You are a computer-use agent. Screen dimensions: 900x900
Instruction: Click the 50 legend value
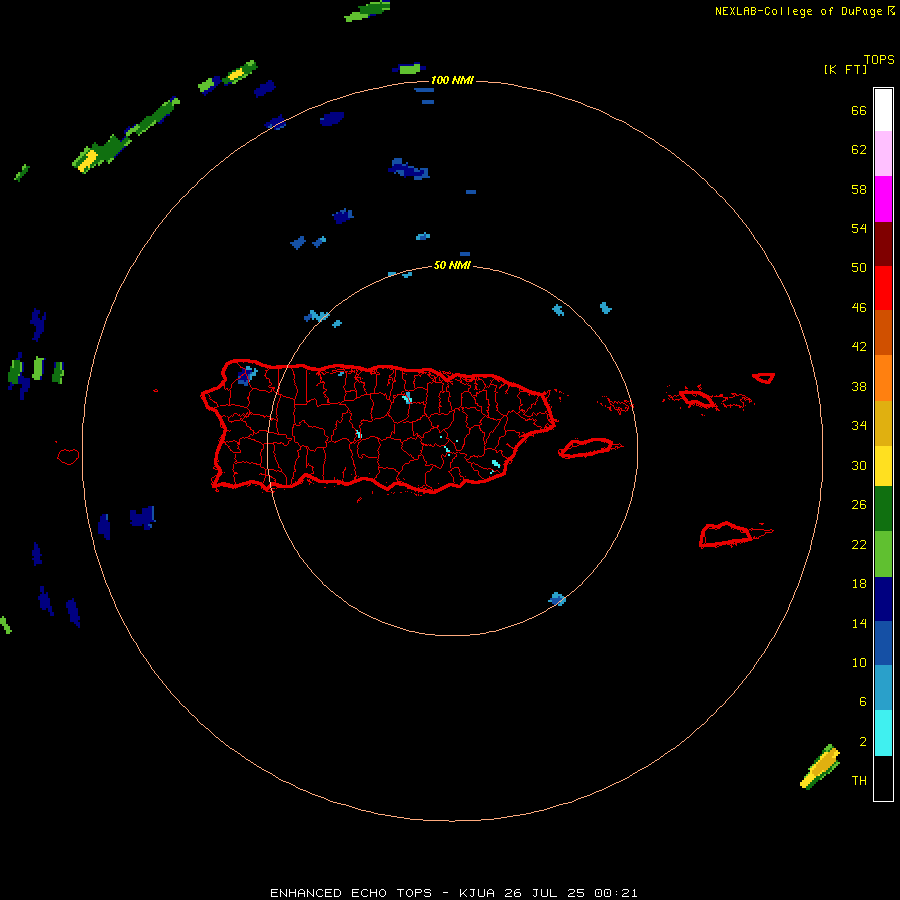tap(859, 267)
